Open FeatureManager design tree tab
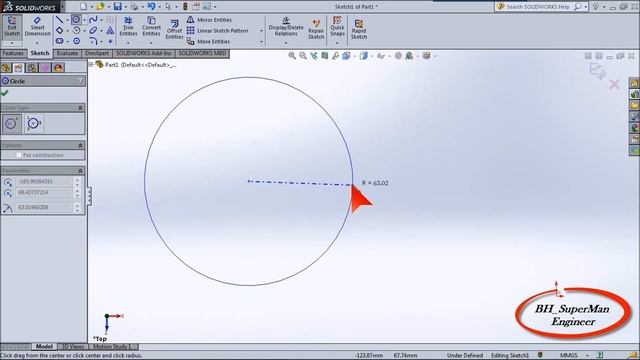The width and height of the screenshot is (640, 360). coord(6,68)
